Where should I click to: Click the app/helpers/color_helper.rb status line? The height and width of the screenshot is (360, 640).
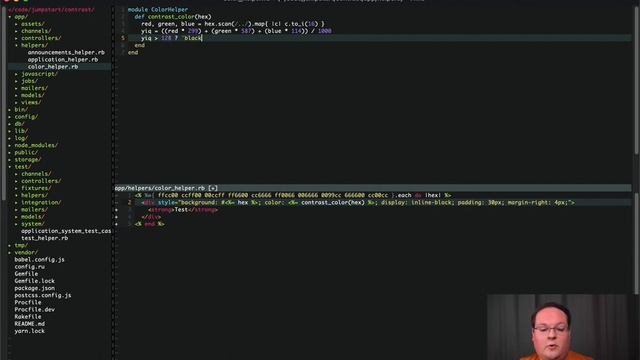(372, 188)
